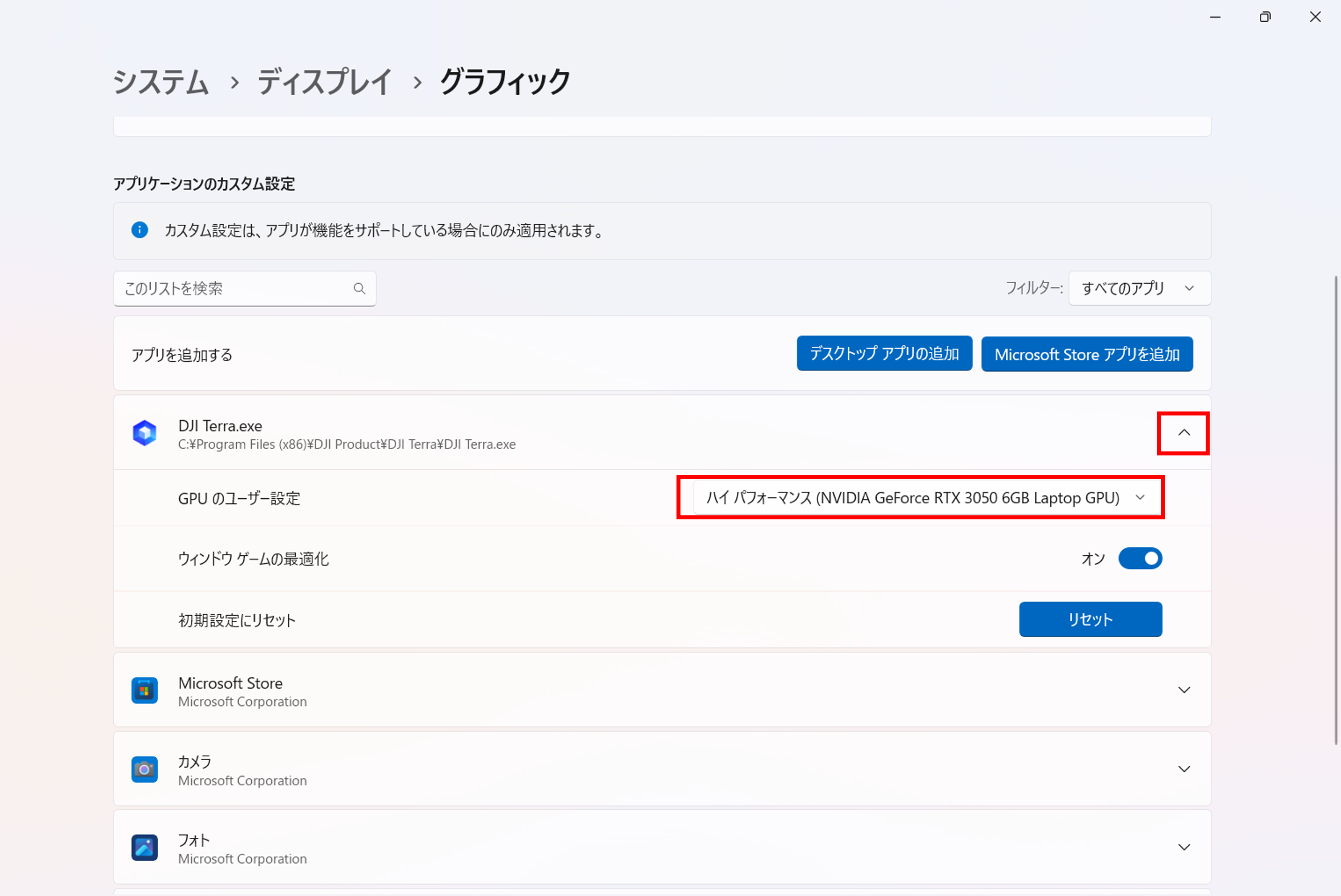Go back to システム breadcrumb
This screenshot has width=1341, height=896.
160,82
